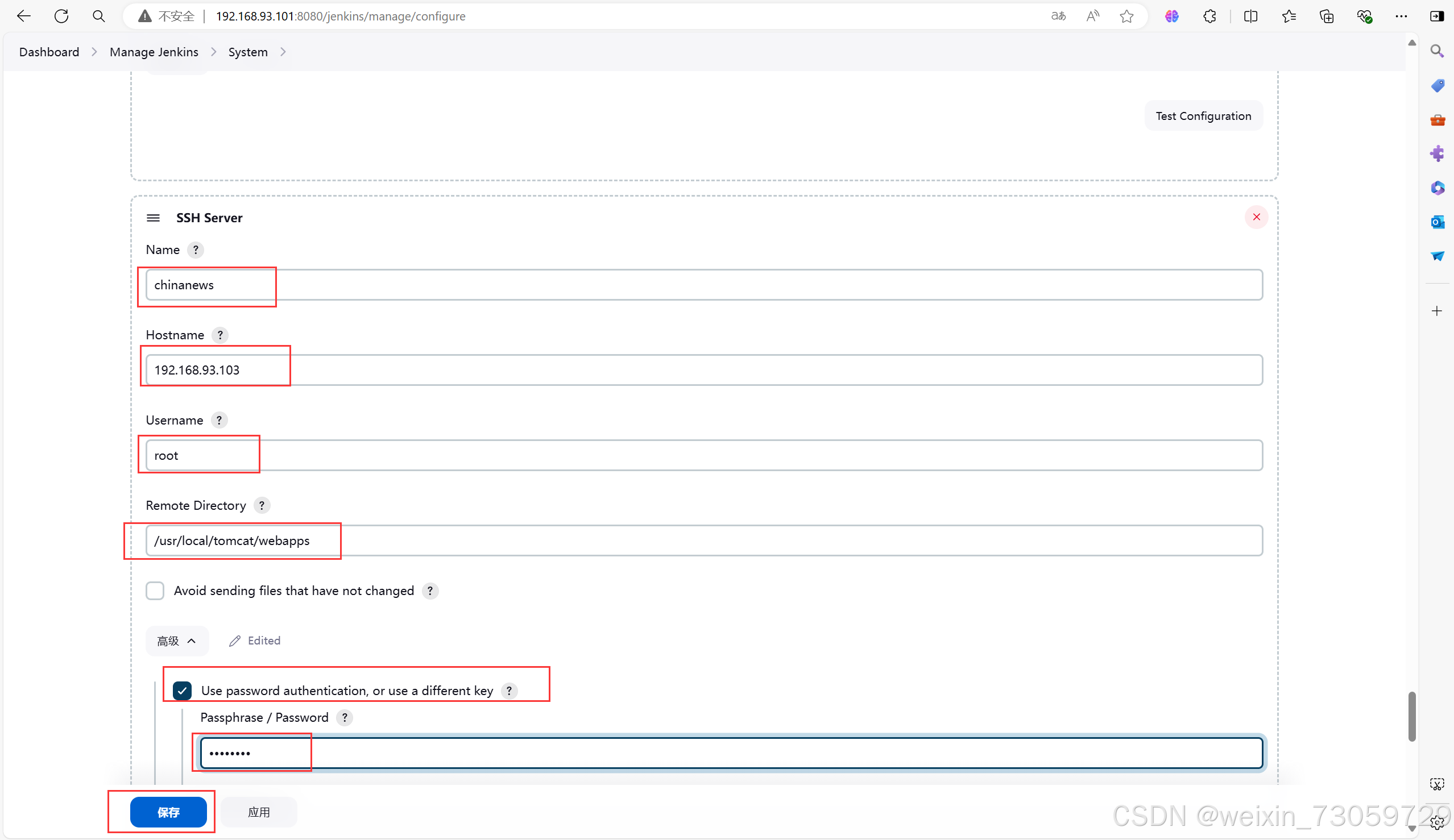This screenshot has height=840, width=1454.
Task: Show help for the Name field
Action: click(x=196, y=249)
